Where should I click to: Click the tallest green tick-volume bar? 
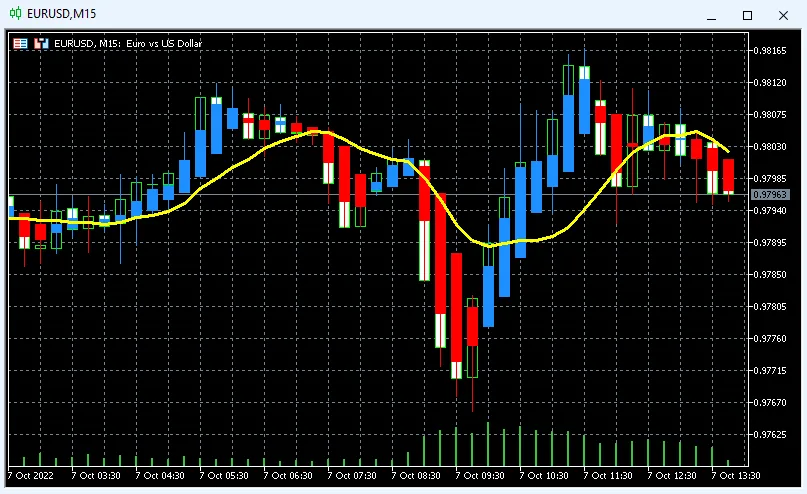tap(488, 444)
